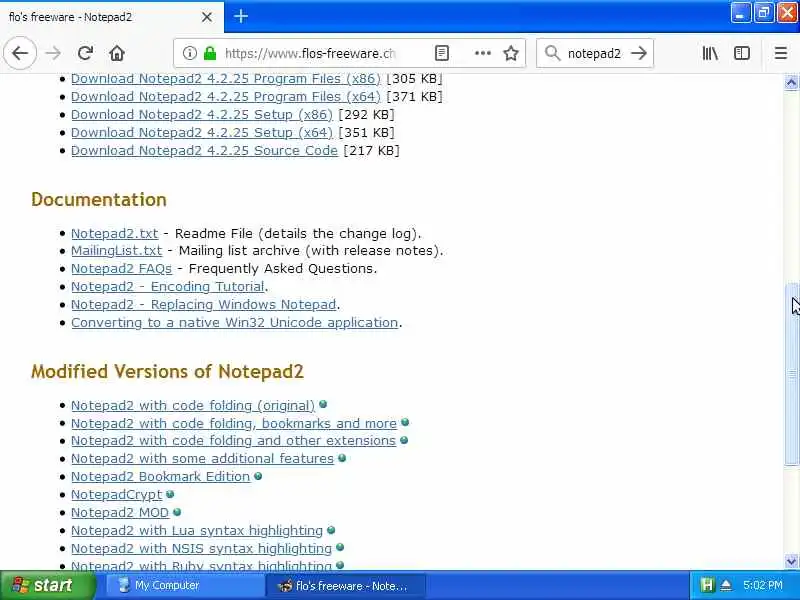Click the green padlock security icon
The image size is (800, 600).
[x=210, y=53]
